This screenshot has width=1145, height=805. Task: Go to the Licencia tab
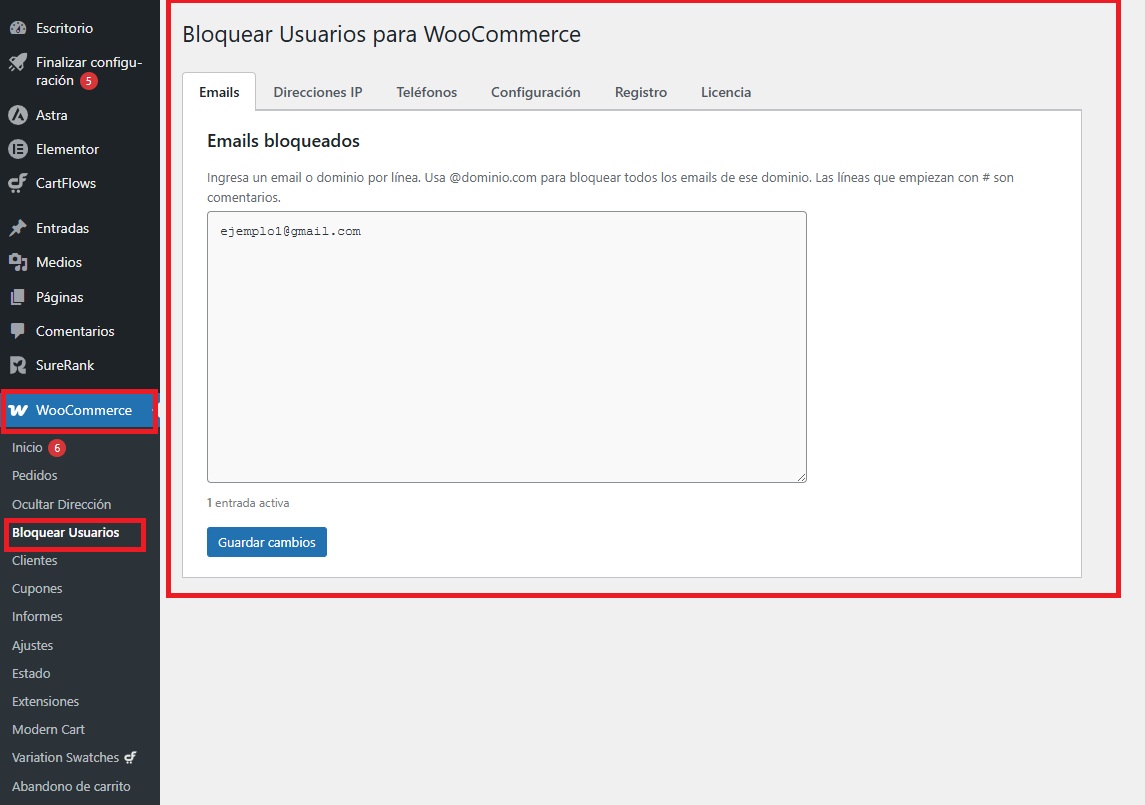725,92
